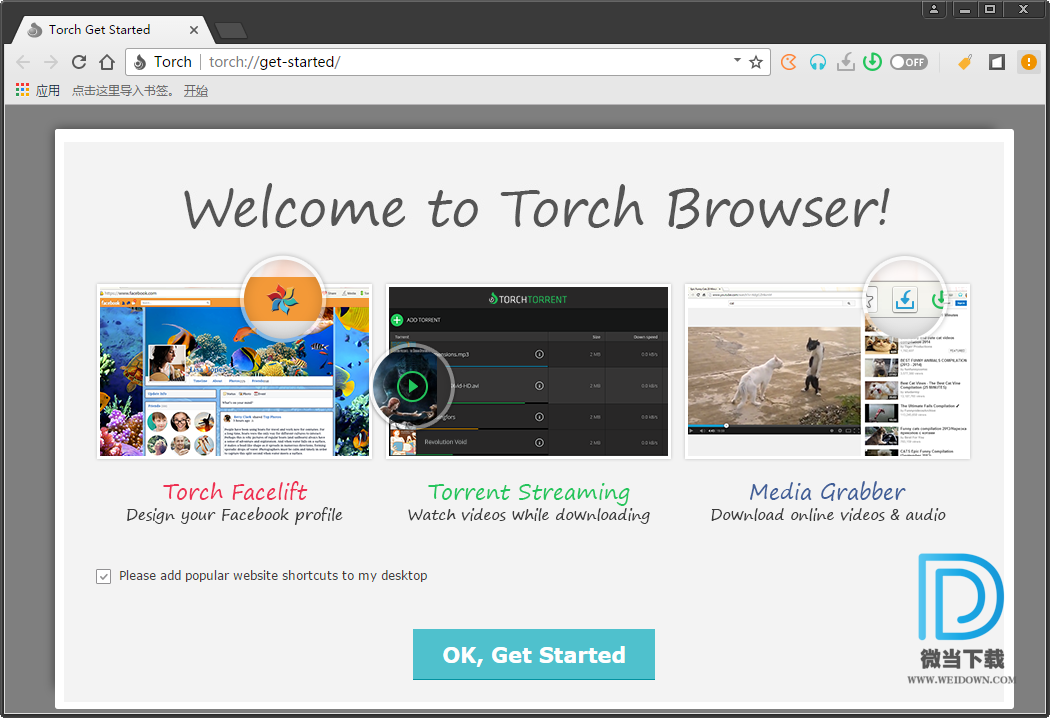The height and width of the screenshot is (718, 1050).
Task: Click the square window toolbar icon
Action: click(997, 62)
